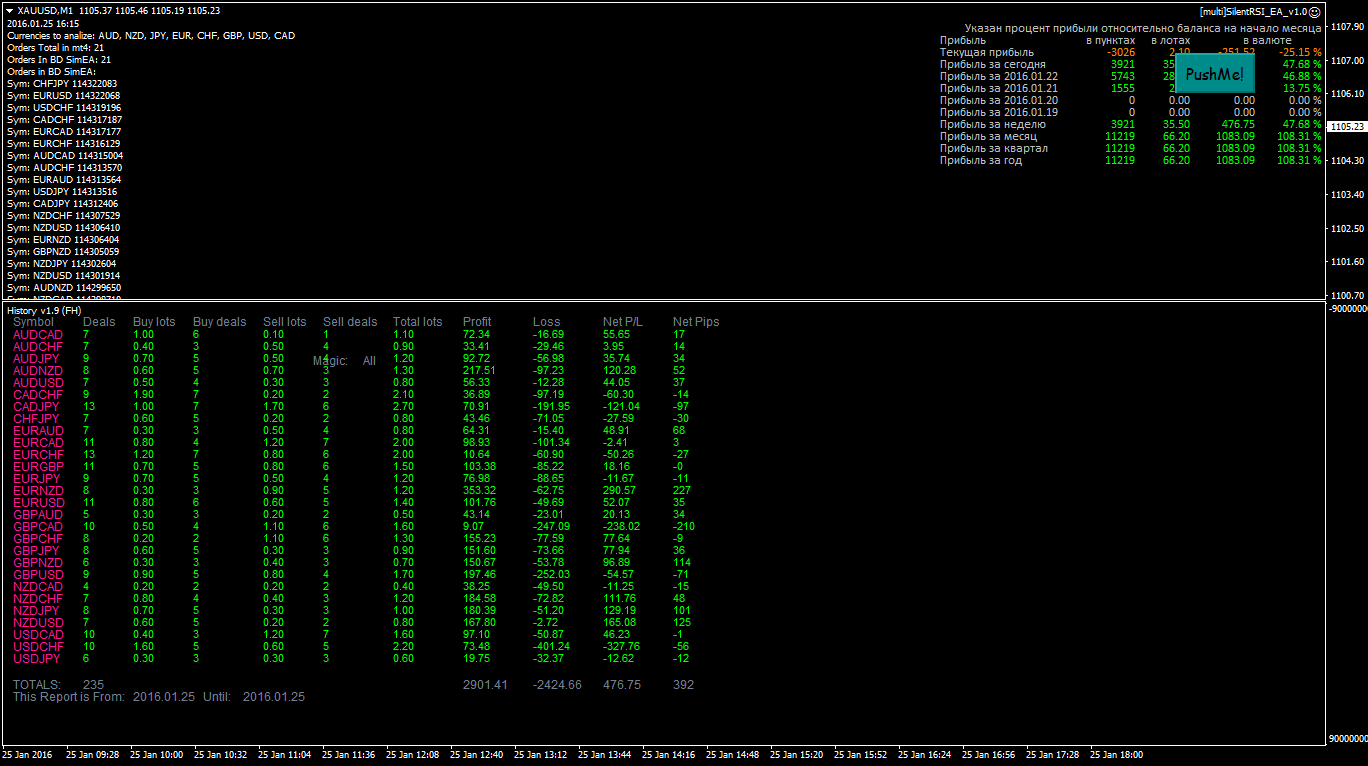Select the total profit value 2901.41
This screenshot has height=766, width=1368.
coord(485,685)
